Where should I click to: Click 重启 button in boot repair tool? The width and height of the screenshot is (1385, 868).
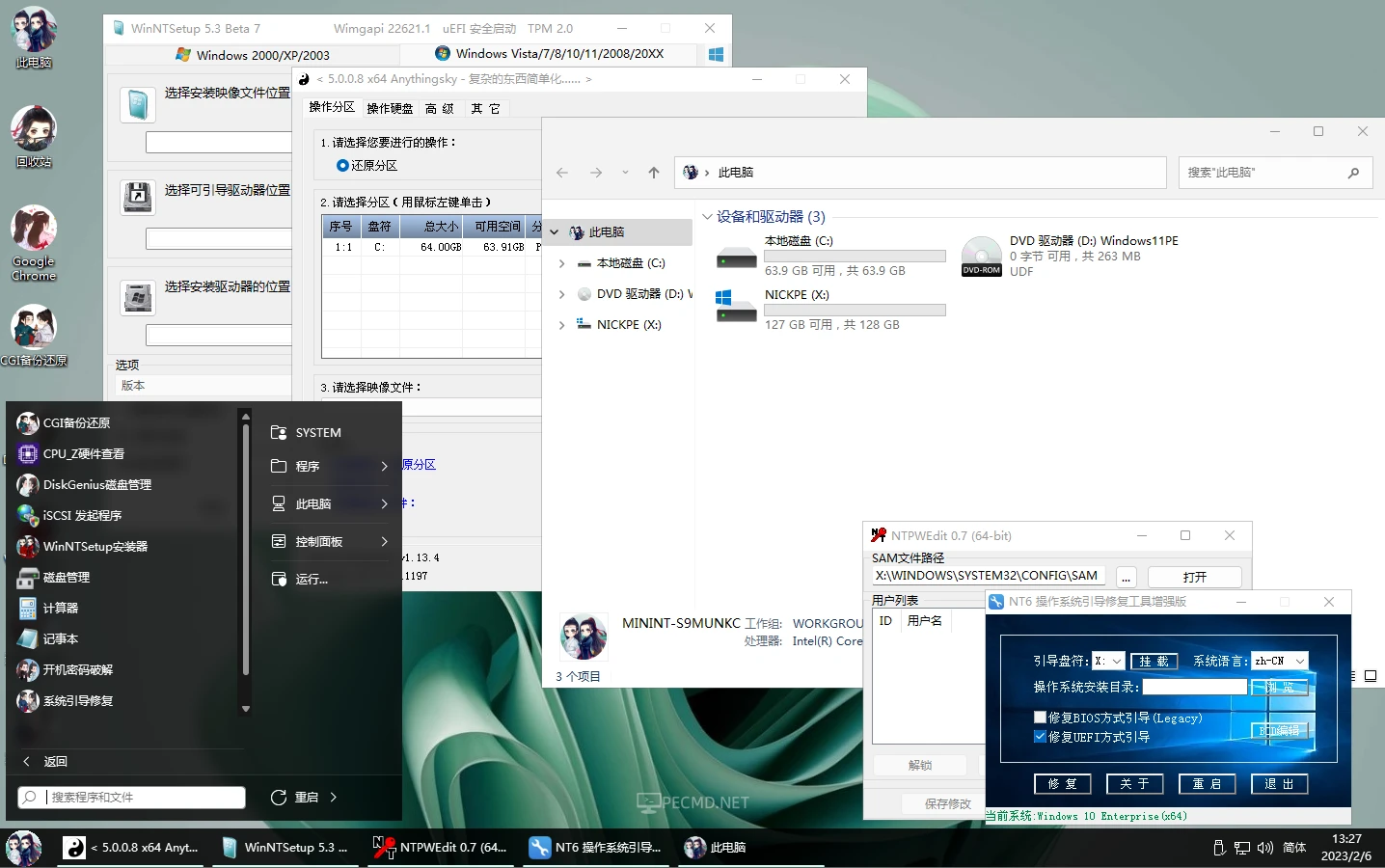1207,784
